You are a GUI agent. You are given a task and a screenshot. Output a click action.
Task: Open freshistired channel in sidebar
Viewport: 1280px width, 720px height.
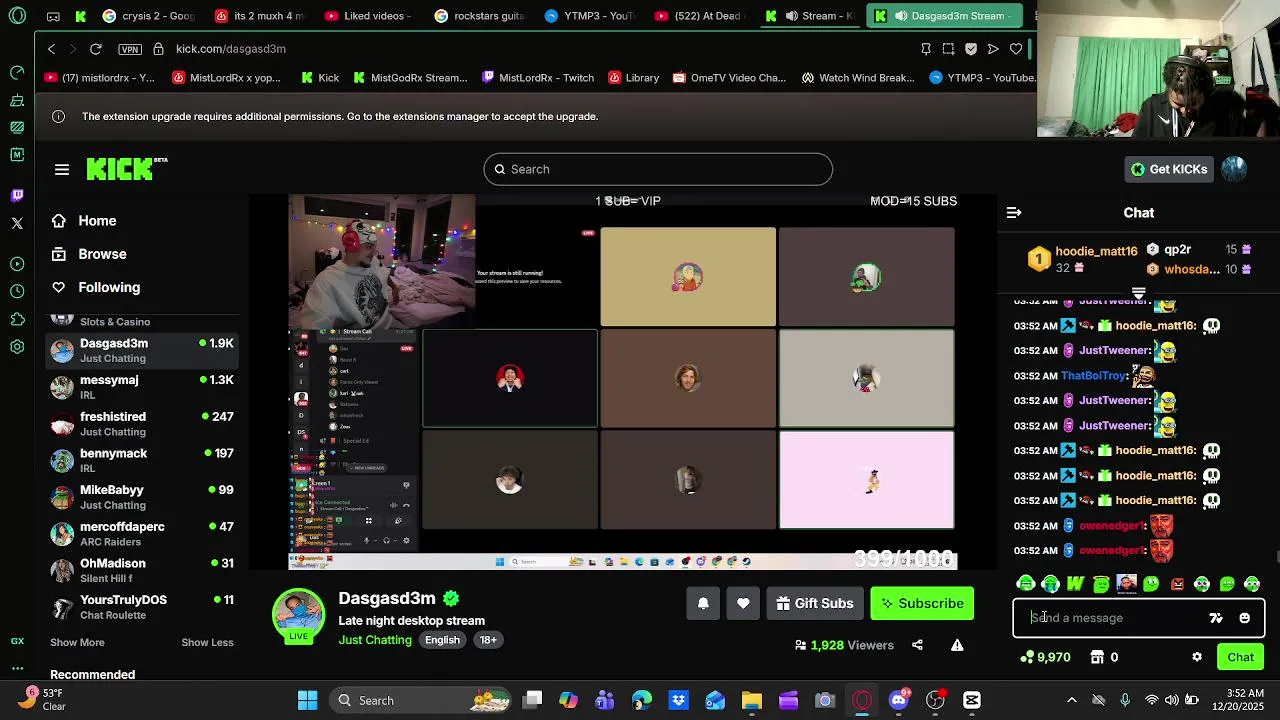[142, 424]
